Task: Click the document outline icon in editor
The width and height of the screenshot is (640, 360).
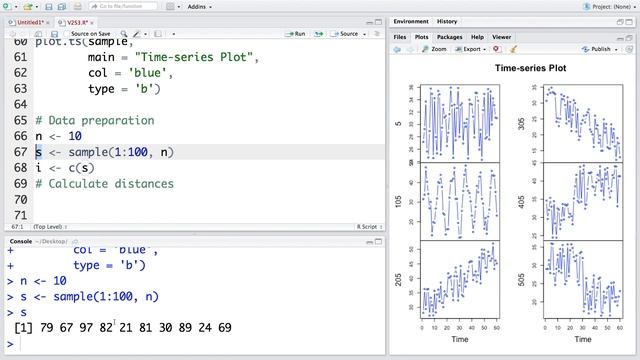Action: click(377, 34)
